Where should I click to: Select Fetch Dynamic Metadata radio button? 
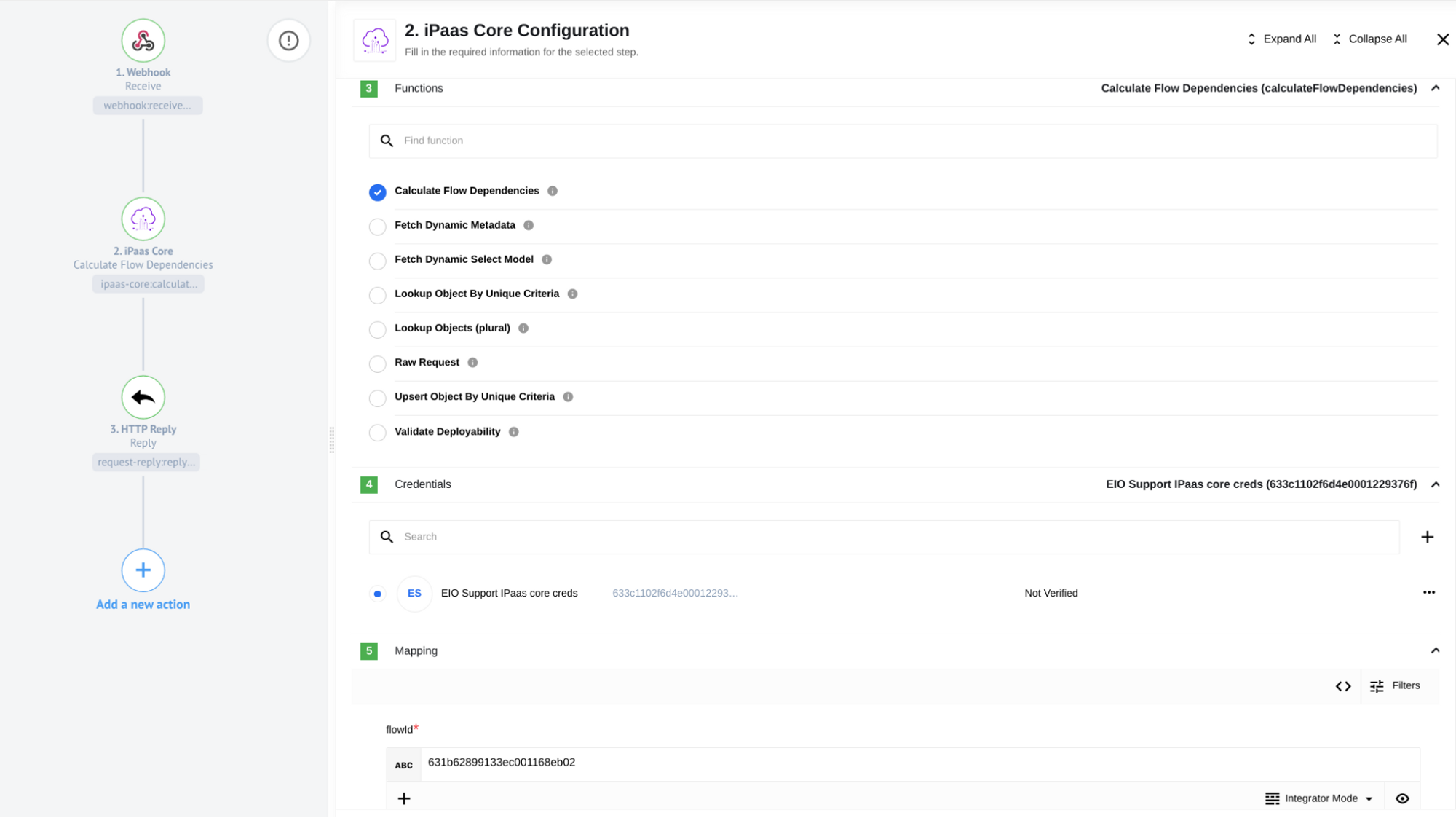377,227
